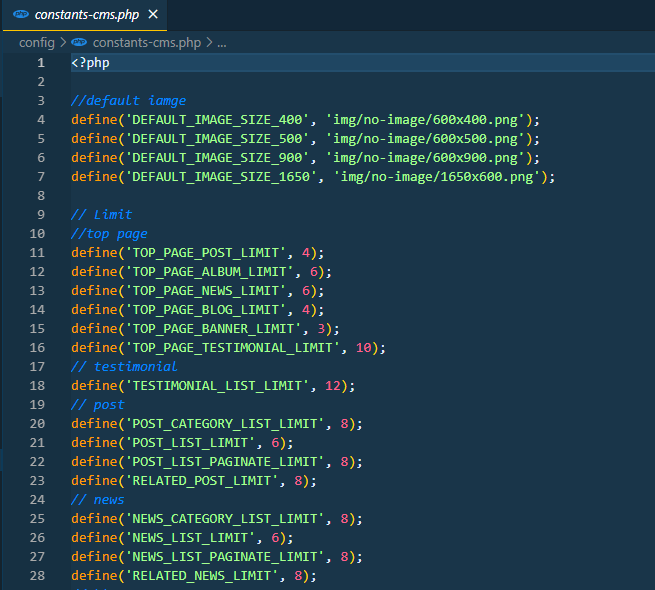The image size is (655, 590).
Task: Click the '// Limit' comment
Action: point(102,215)
